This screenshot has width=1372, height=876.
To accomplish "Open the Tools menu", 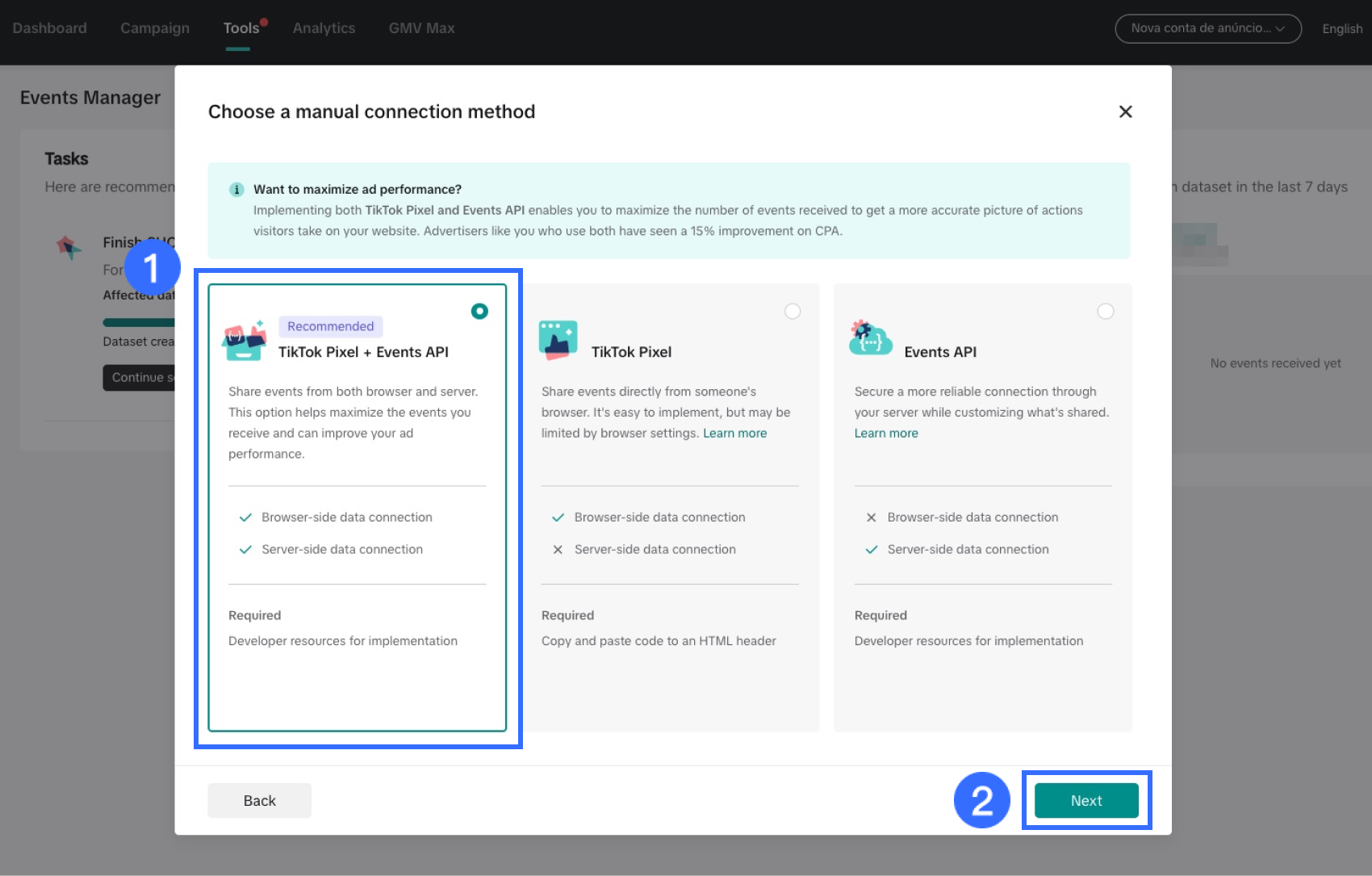I will (x=241, y=28).
